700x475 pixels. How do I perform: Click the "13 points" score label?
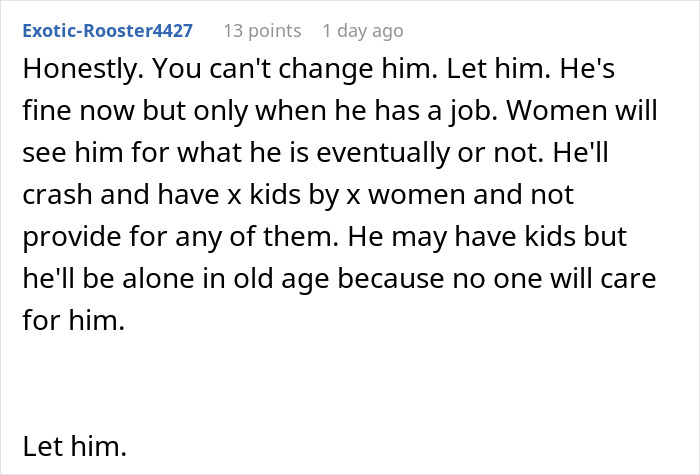coord(262,31)
